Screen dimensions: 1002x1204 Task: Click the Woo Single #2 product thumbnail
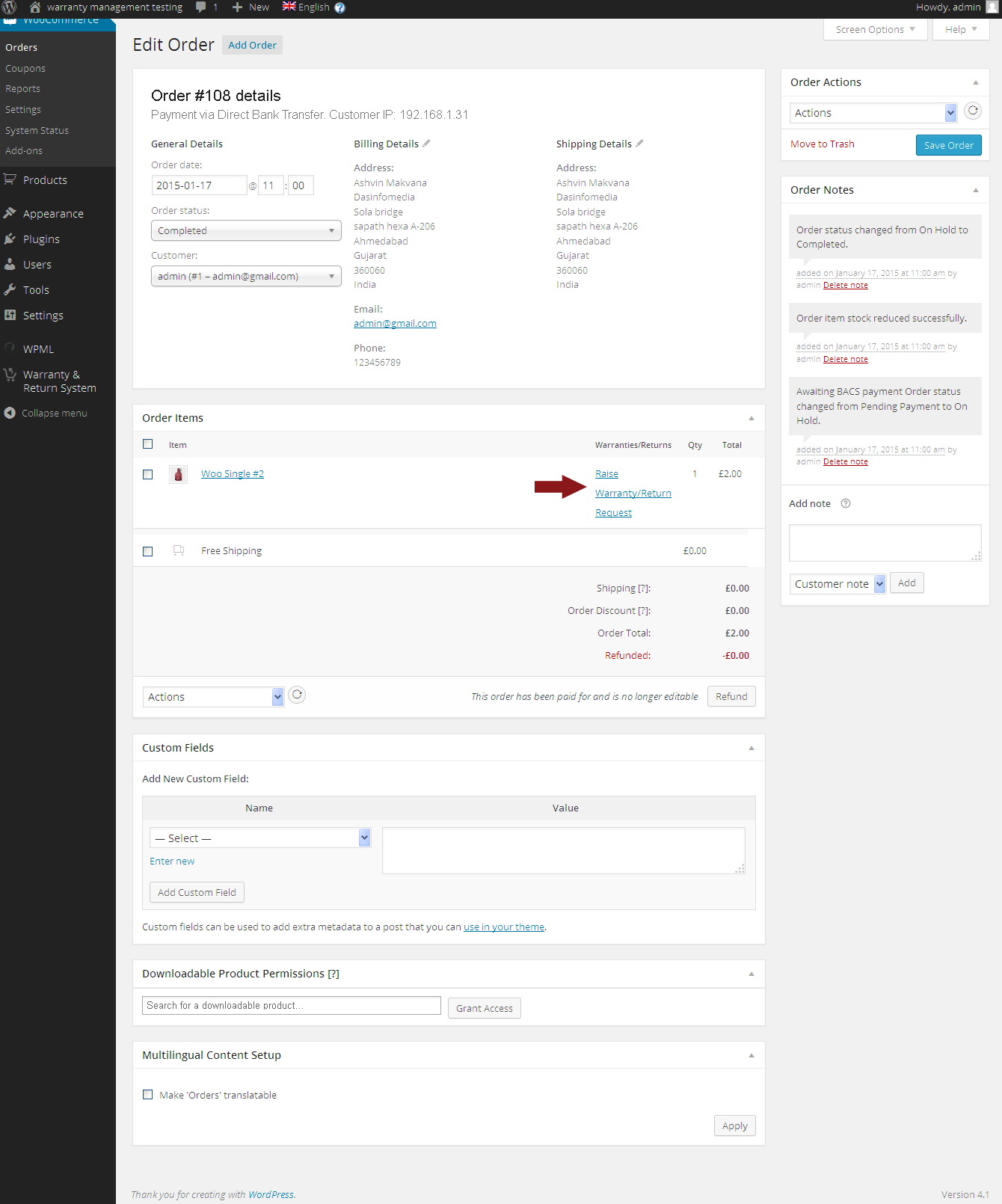[x=178, y=474]
